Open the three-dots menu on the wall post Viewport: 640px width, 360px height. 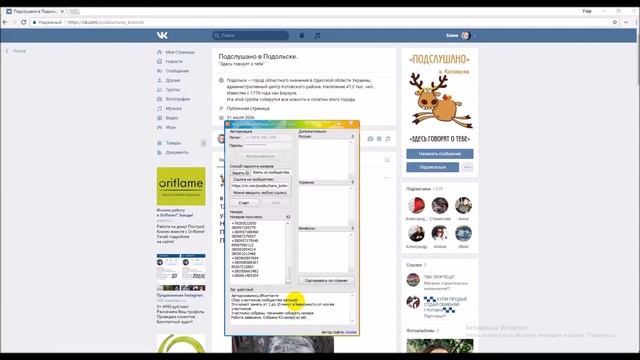tap(387, 178)
